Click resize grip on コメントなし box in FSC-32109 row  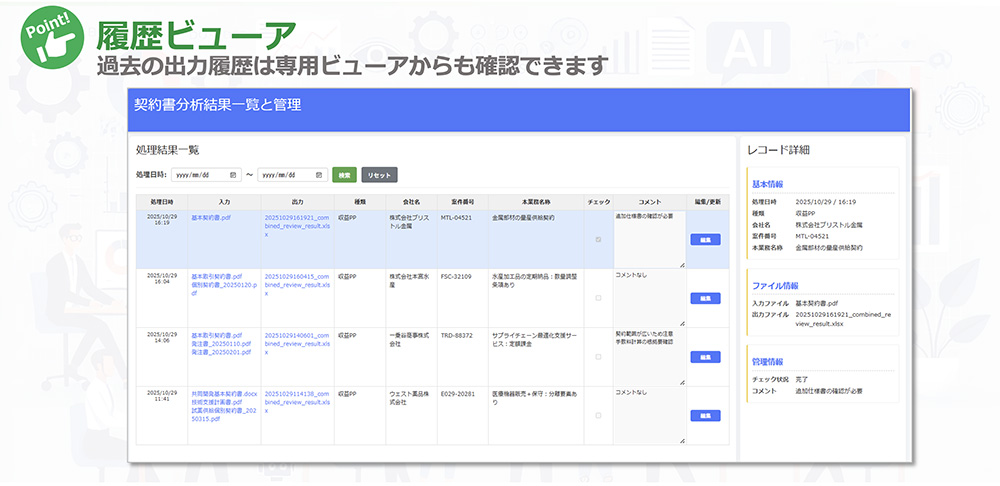[x=682, y=324]
